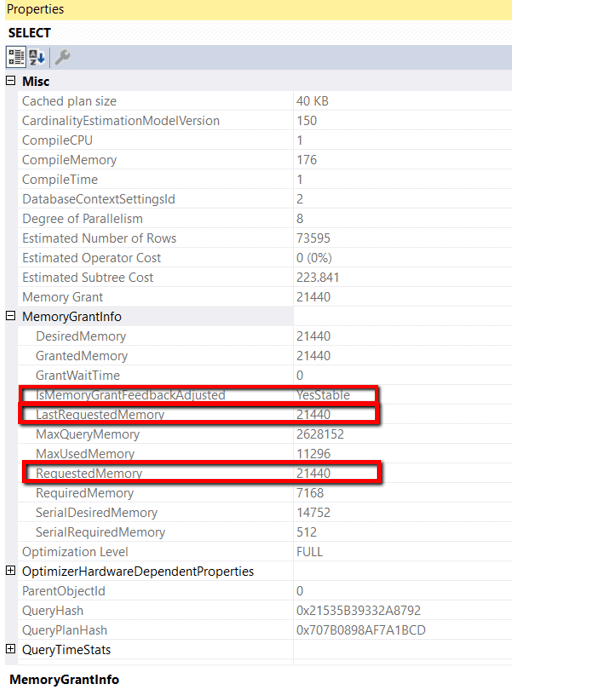
Task: Click the QueryHash value field
Action: (403, 610)
